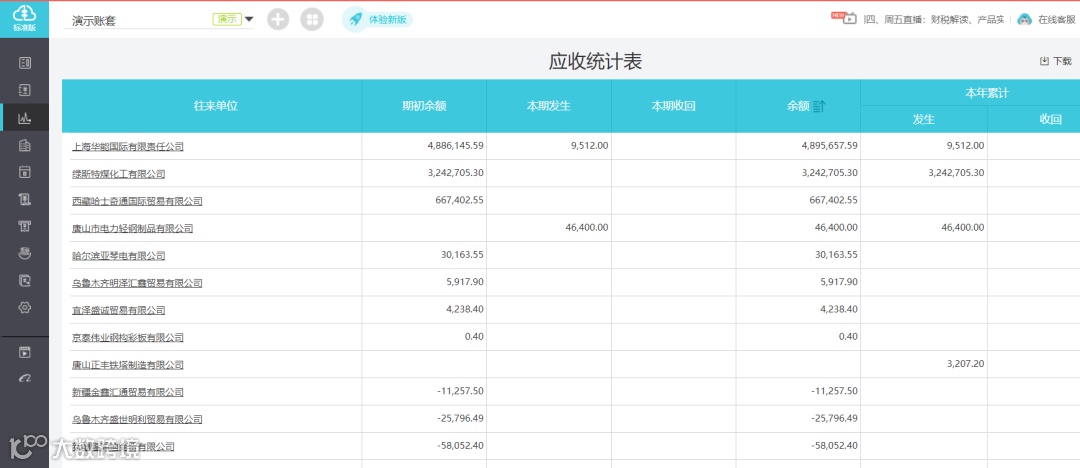Image resolution: width=1080 pixels, height=468 pixels.
Task: Click 期初余额 value 30,163.55
Action: click(462, 254)
